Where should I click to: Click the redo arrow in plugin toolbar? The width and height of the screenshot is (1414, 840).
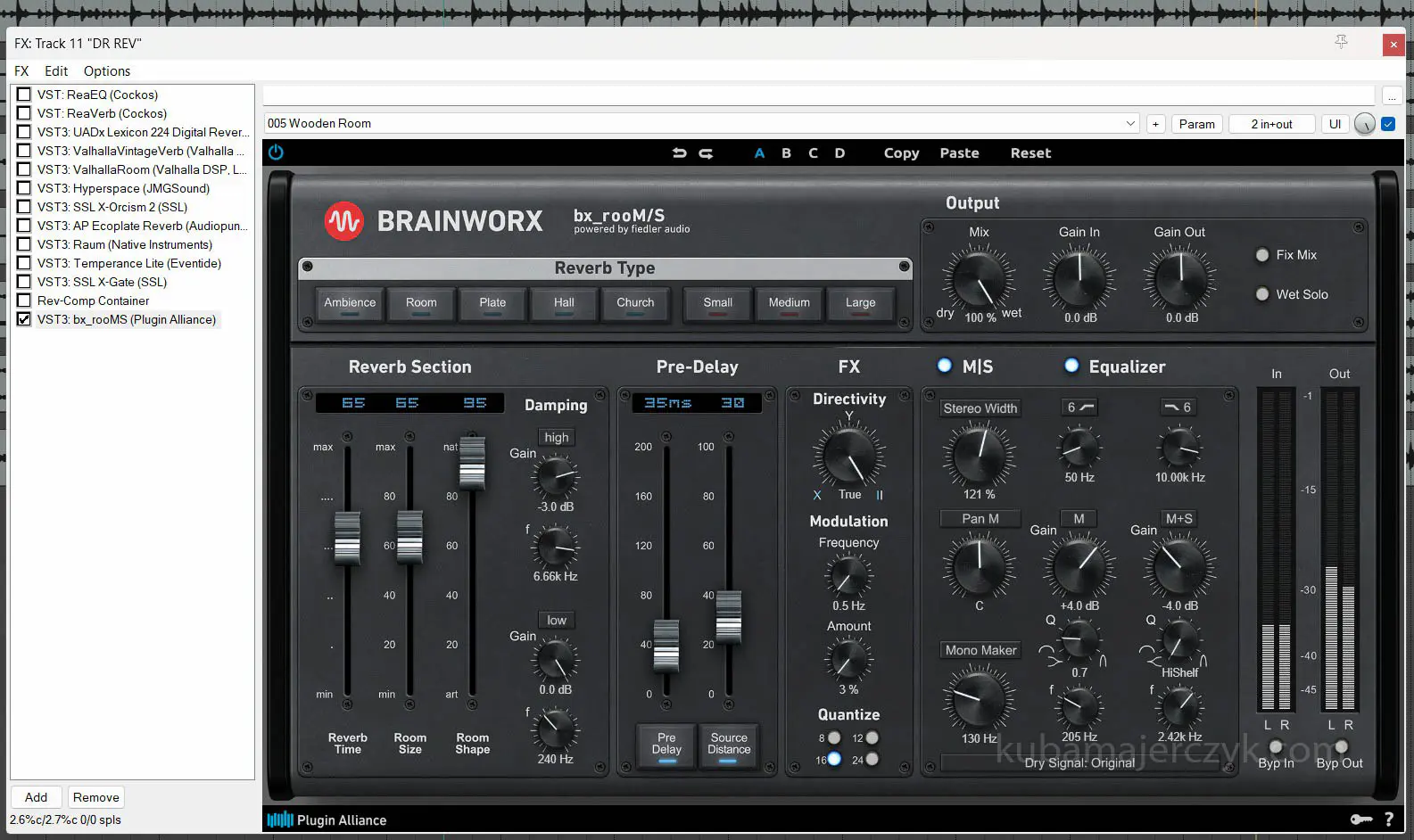[x=706, y=153]
